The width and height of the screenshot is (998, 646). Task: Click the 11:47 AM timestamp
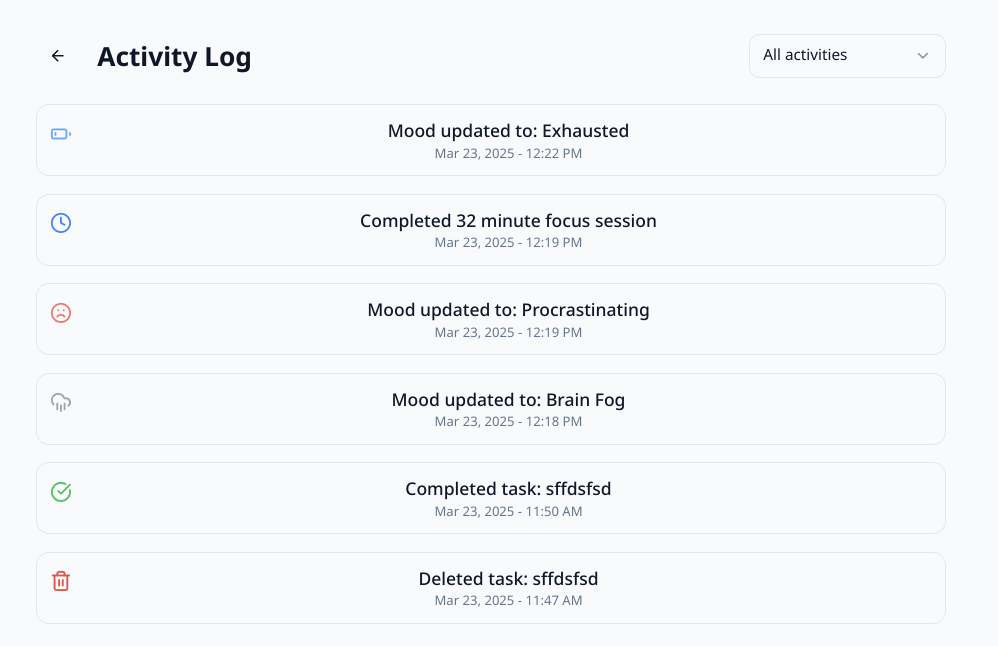(508, 601)
